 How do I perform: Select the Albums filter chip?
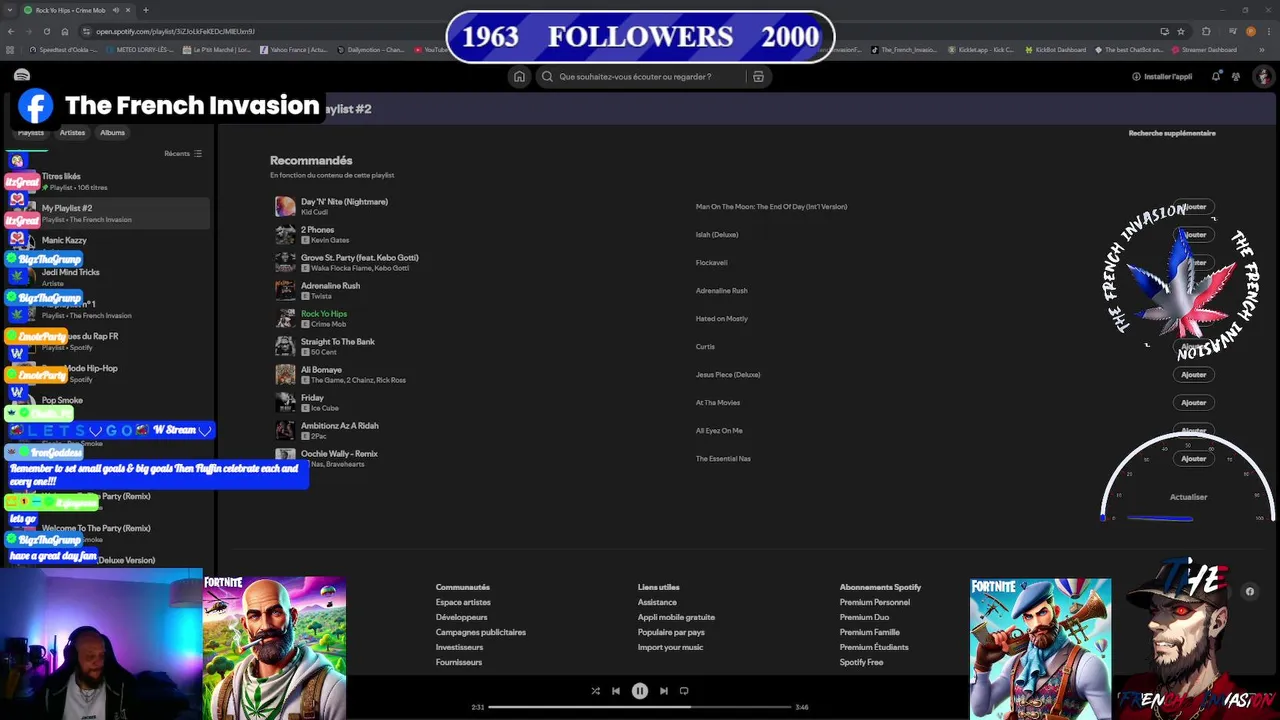coord(112,132)
